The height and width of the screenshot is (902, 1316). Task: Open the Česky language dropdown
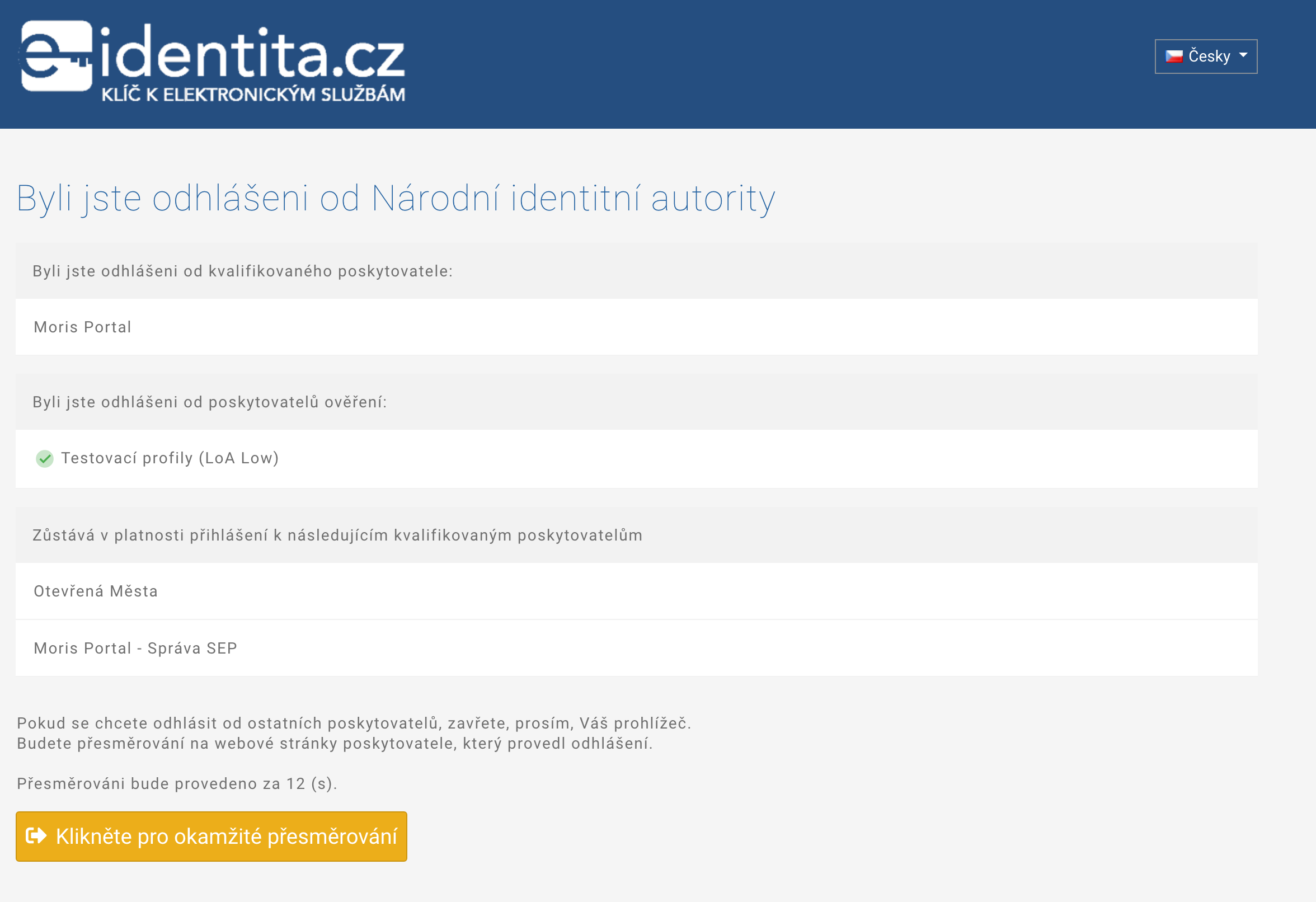coord(1206,56)
